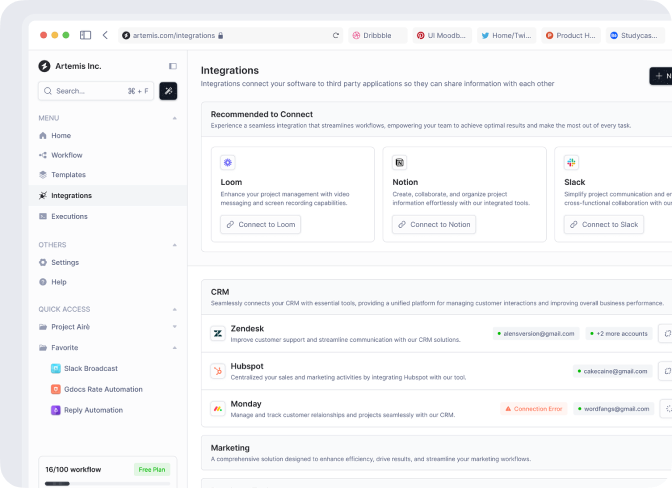Switch to the Studycas... browser tab
Screen dimensions: 672x488
click(636, 35)
